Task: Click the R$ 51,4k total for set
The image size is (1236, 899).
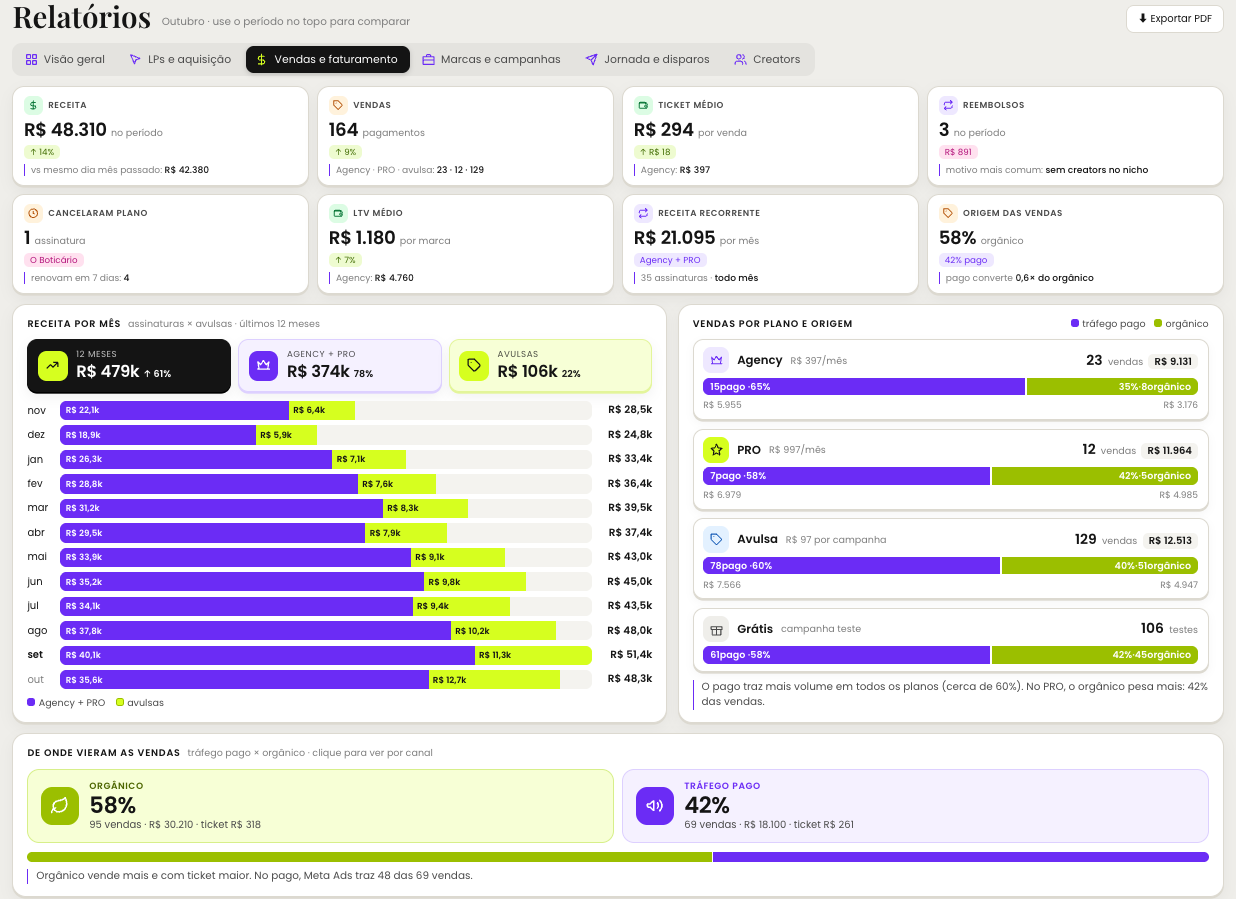Action: (x=631, y=655)
